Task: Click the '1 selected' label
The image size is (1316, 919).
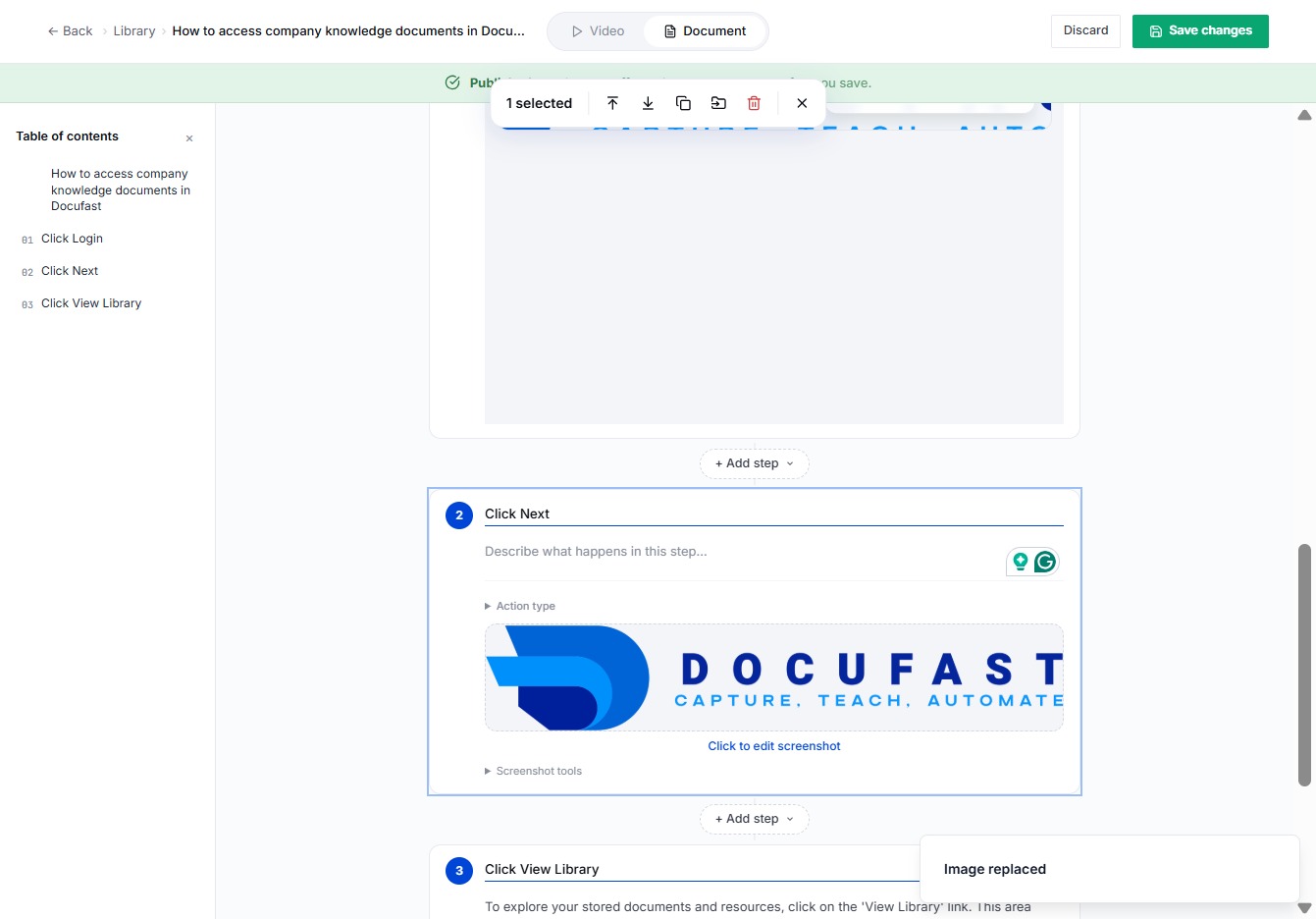Action: [x=539, y=103]
